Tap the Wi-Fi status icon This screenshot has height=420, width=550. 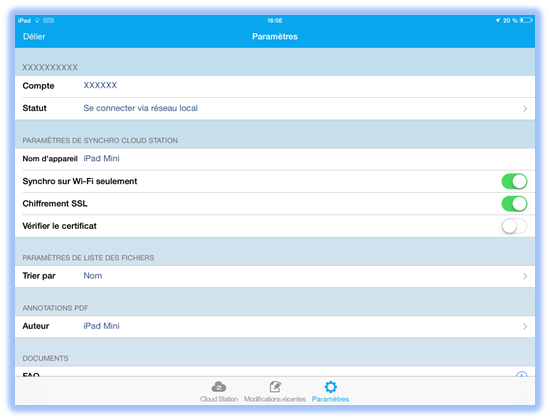coord(37,21)
